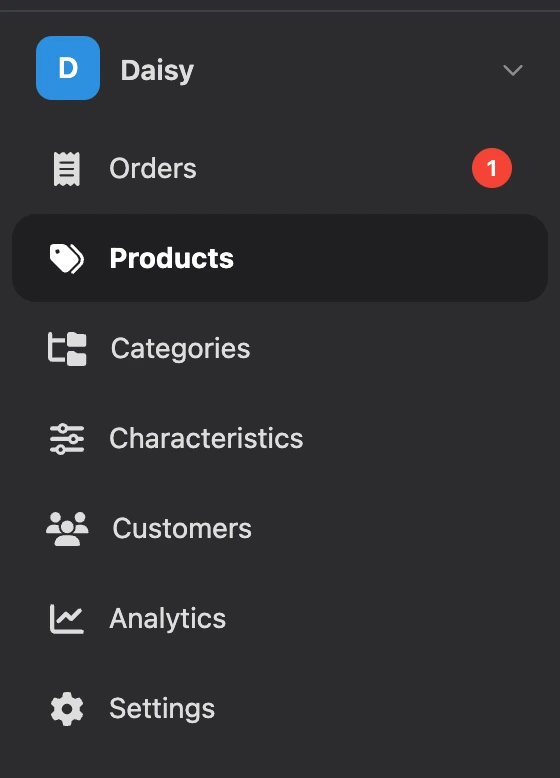Go to the Orders menu label
The height and width of the screenshot is (778, 560).
(153, 168)
